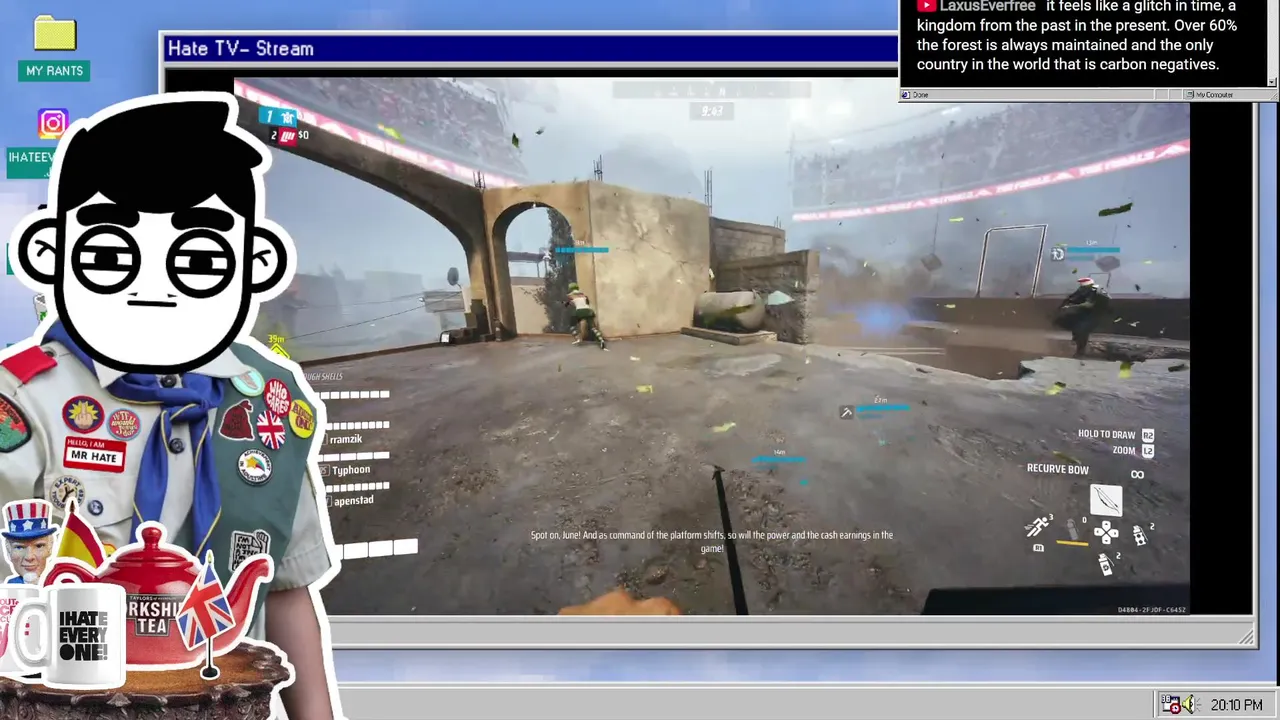Select the bottom grenade gadget icon

pos(1106,565)
